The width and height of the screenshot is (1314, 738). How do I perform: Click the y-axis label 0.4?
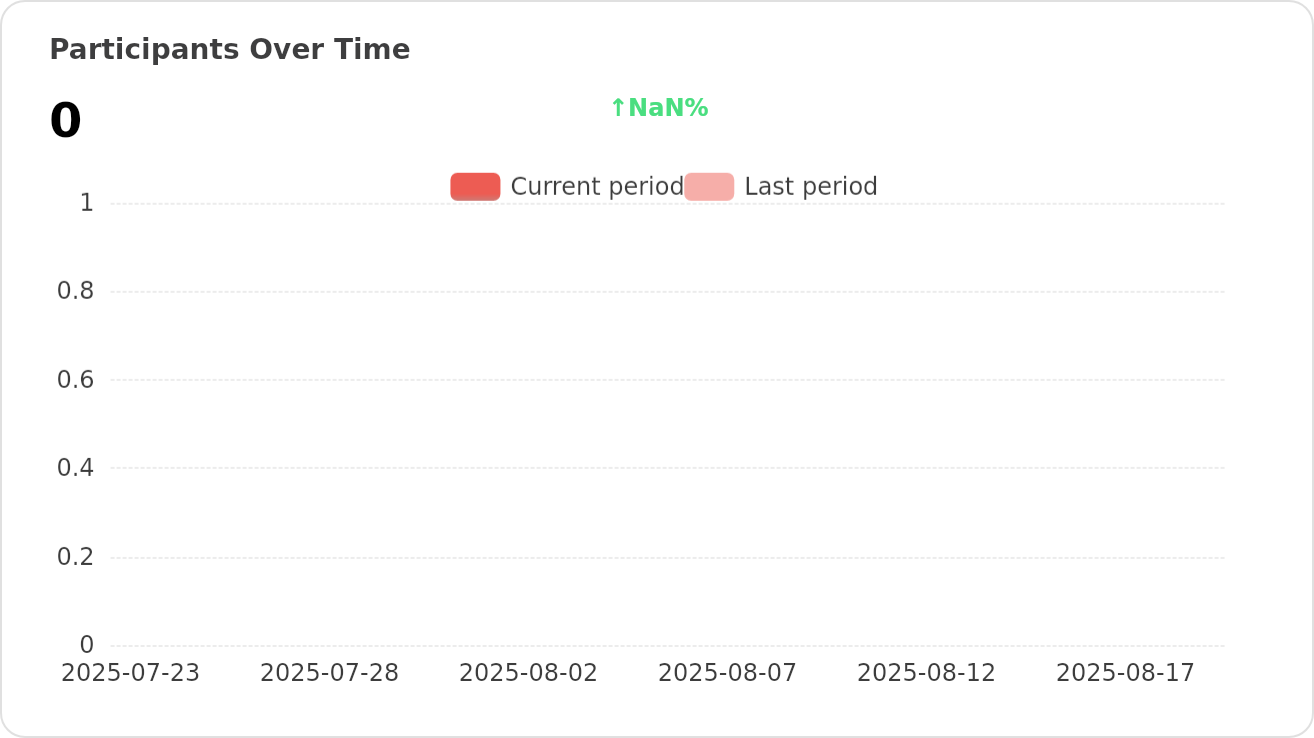tap(76, 468)
